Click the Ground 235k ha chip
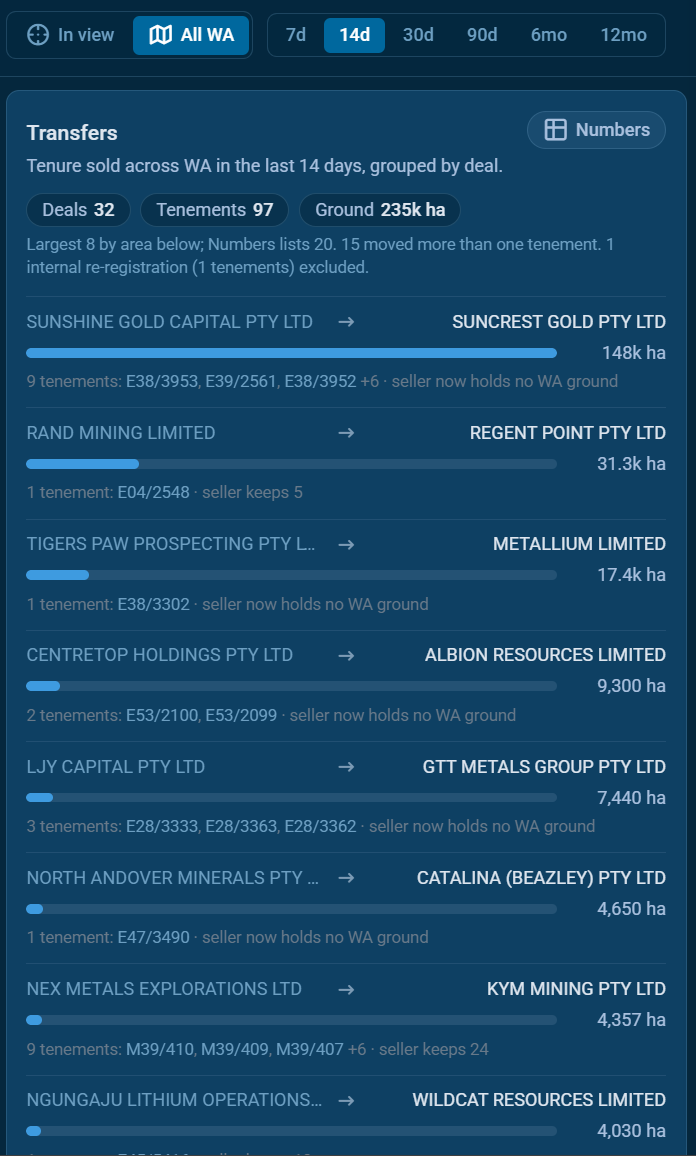 (380, 210)
